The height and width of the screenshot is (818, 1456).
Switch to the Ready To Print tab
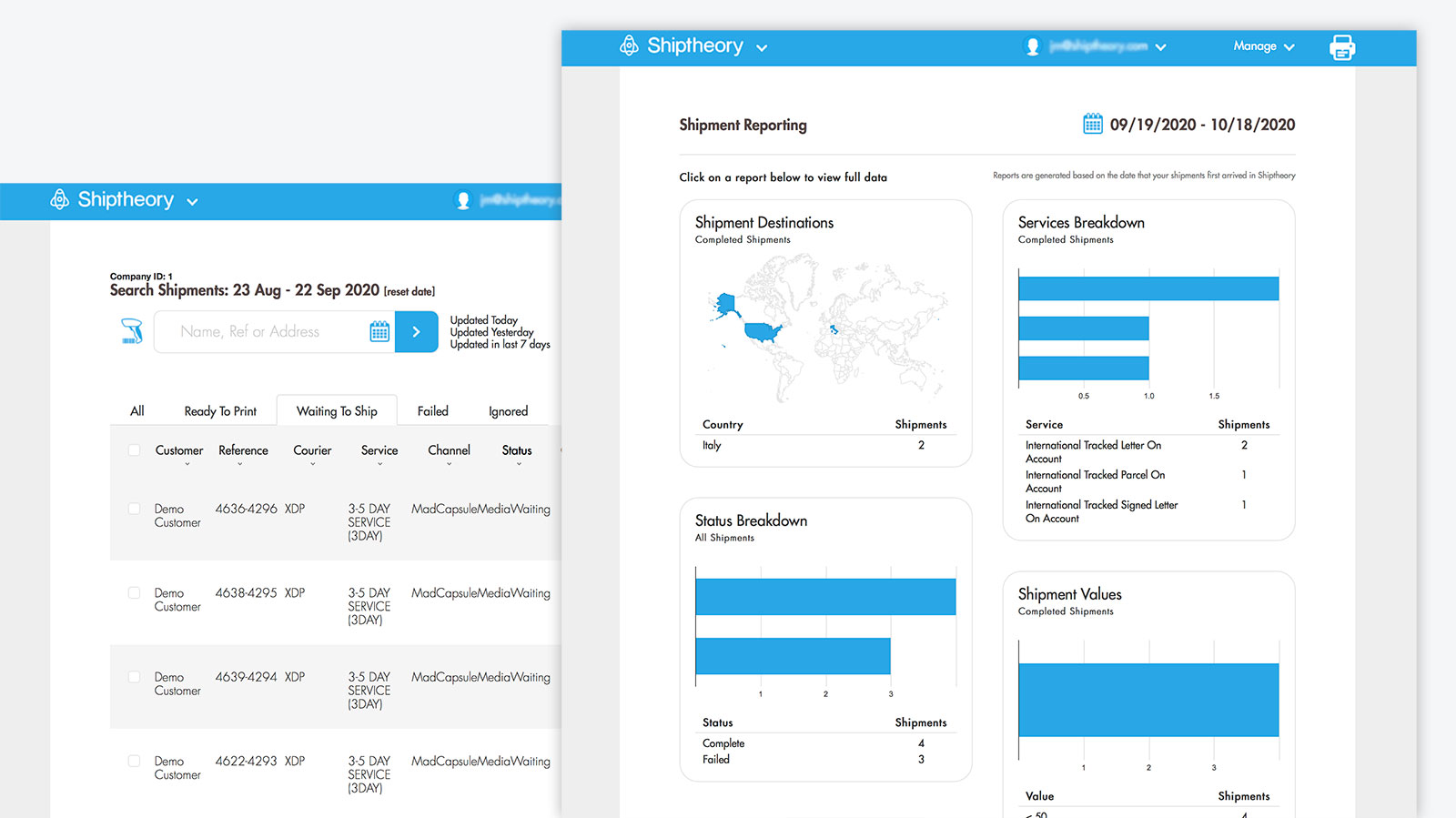tap(220, 411)
